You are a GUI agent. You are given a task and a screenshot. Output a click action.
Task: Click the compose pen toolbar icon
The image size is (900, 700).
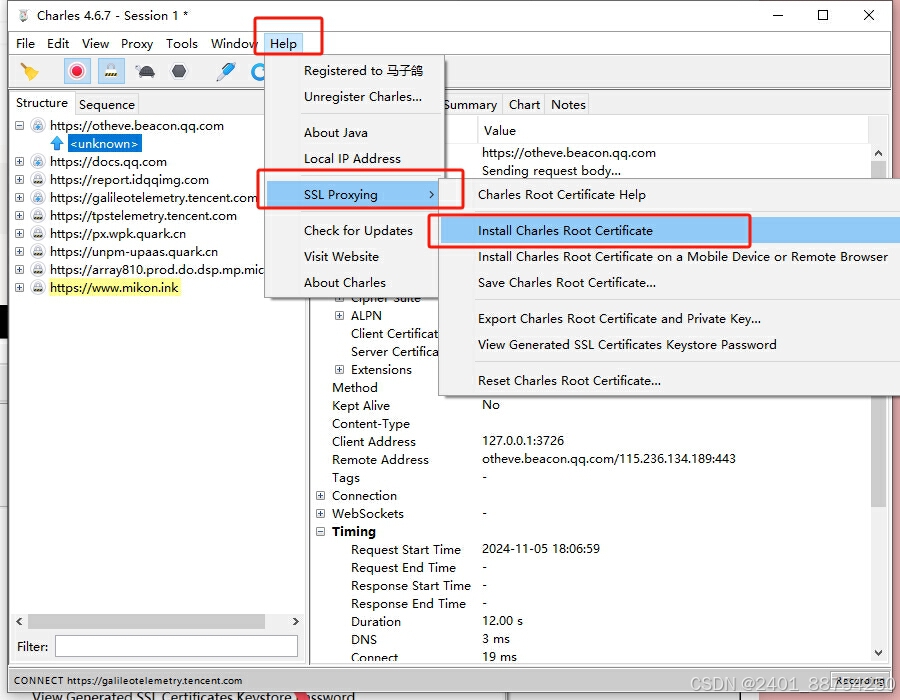[225, 72]
